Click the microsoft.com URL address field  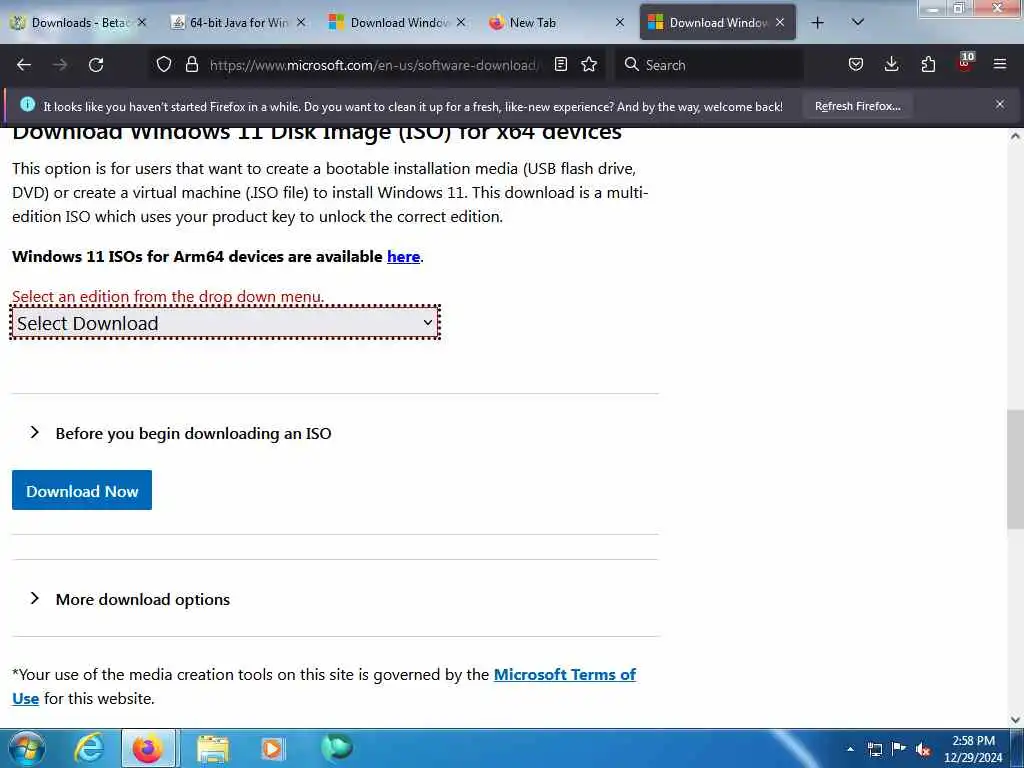tap(374, 65)
